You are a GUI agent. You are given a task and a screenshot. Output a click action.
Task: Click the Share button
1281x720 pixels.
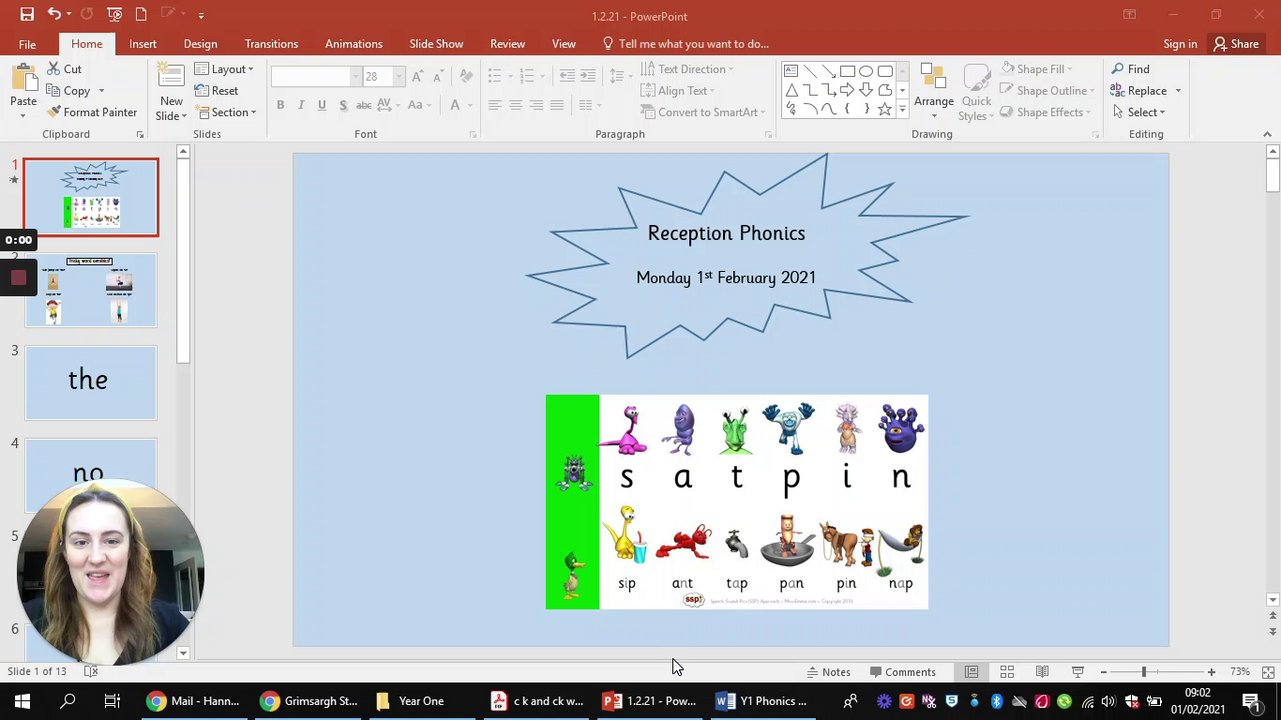pyautogui.click(x=1236, y=44)
